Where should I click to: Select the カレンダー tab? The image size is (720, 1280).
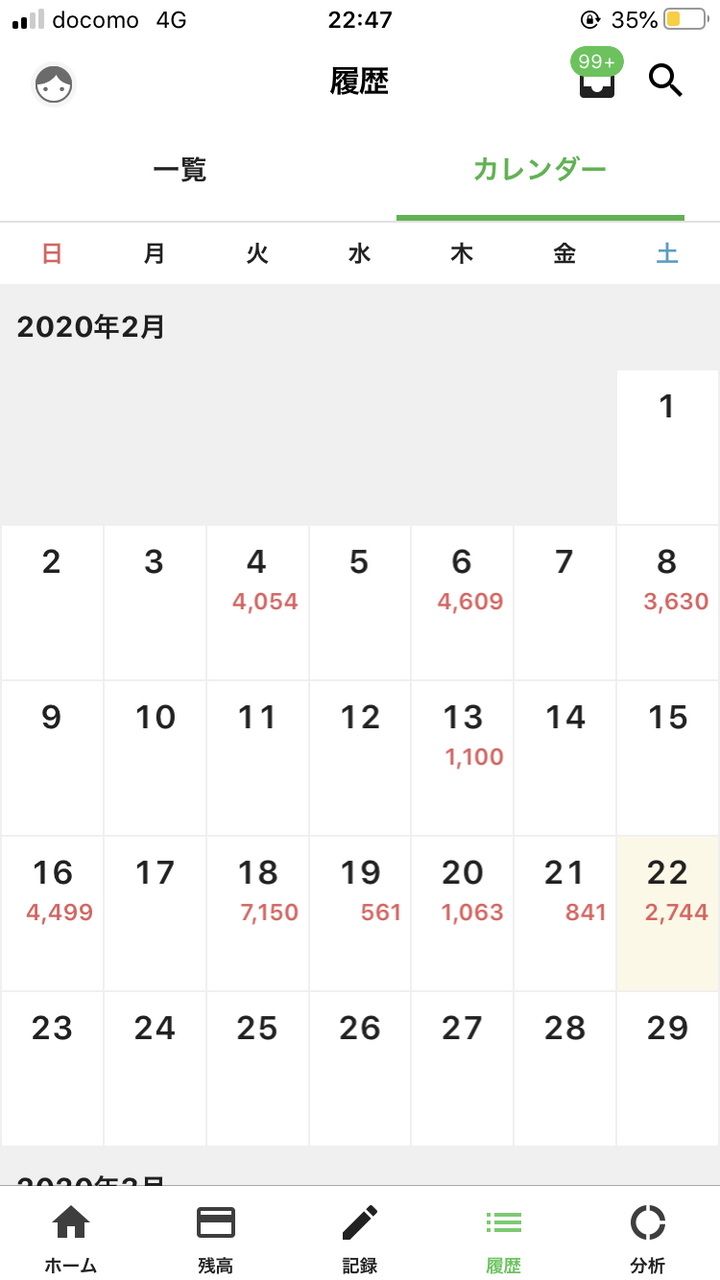[x=540, y=170]
